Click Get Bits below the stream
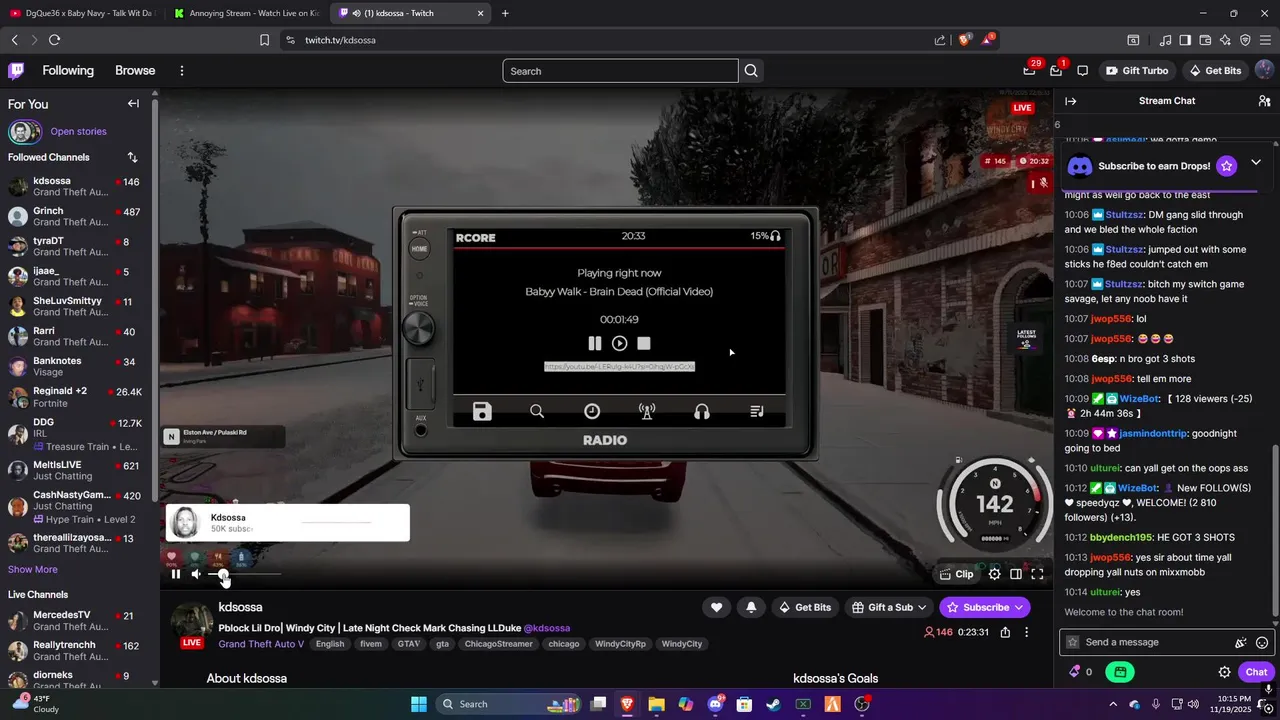Viewport: 1280px width, 720px height. point(805,607)
